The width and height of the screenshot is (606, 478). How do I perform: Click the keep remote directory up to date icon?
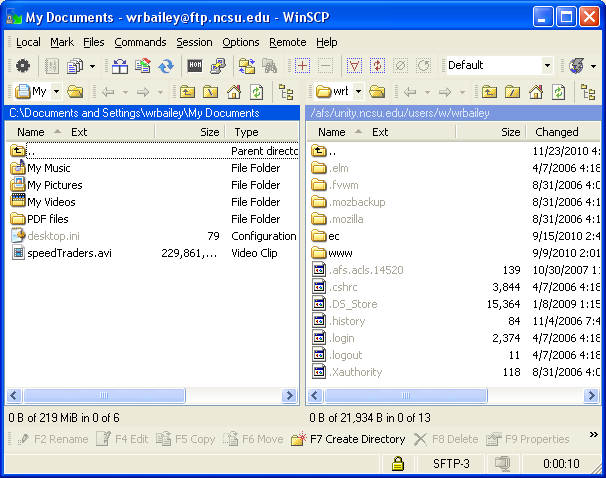143,66
